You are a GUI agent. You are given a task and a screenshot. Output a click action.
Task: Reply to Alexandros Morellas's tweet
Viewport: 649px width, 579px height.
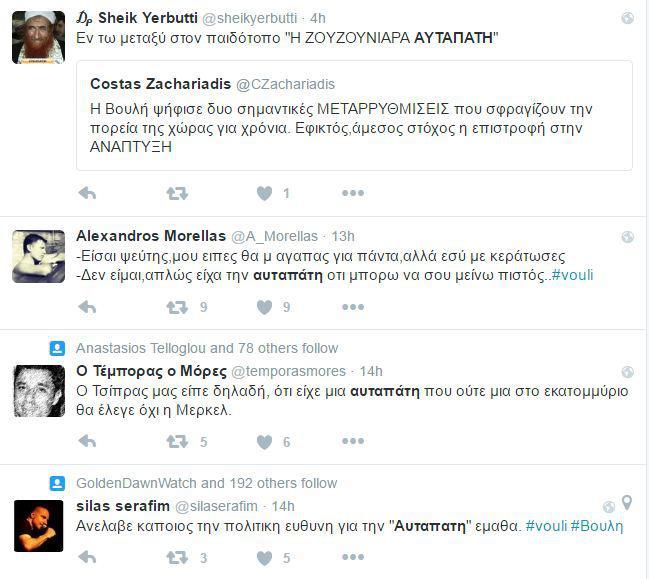87,308
